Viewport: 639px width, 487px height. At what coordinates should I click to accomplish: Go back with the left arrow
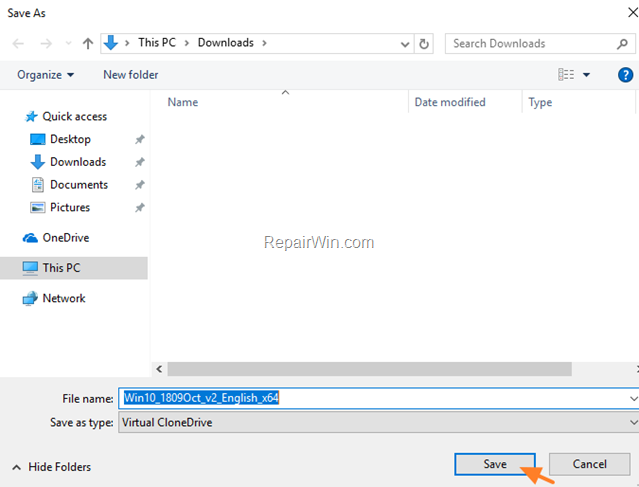click(18, 43)
